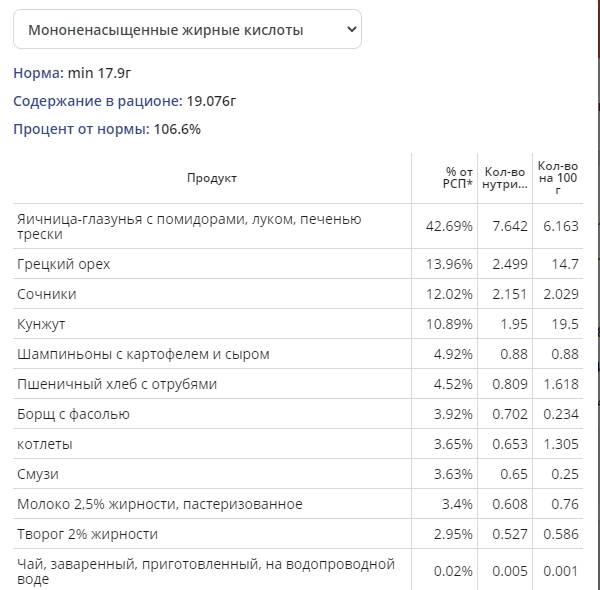Screen dimensions: 600x590
Task: Select the Творог 2% жирности row
Action: (87, 534)
